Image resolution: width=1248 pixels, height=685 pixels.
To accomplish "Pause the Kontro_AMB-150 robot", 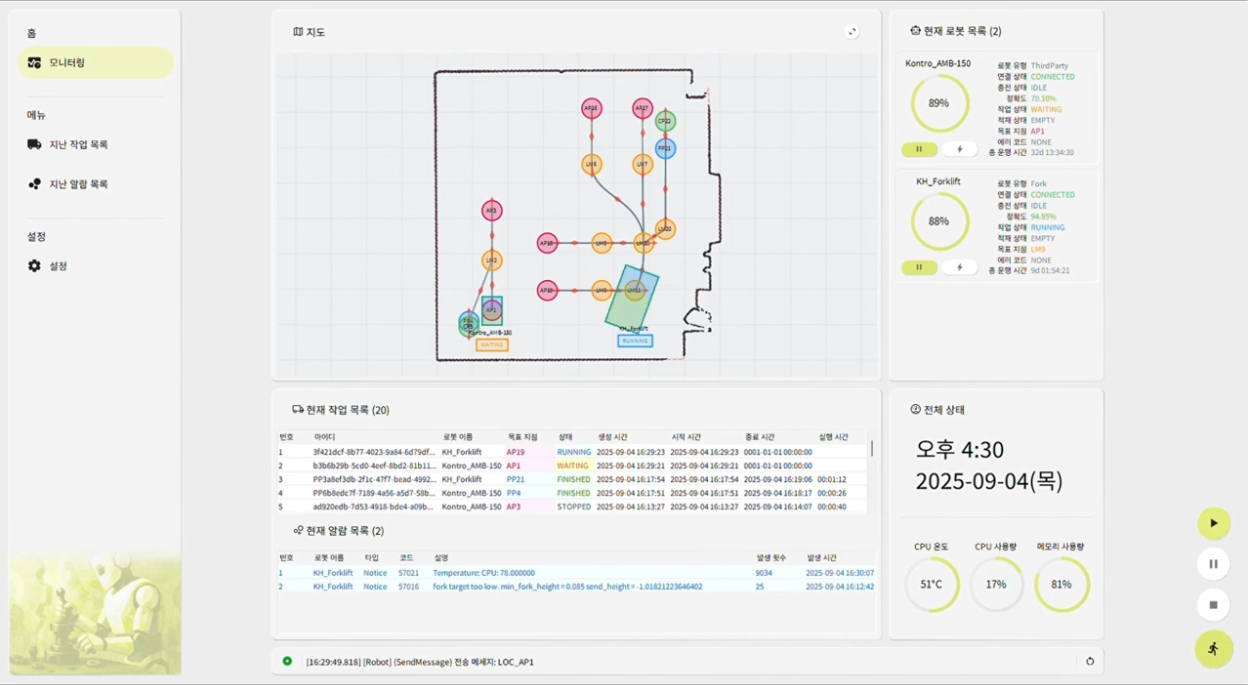I will tap(919, 150).
